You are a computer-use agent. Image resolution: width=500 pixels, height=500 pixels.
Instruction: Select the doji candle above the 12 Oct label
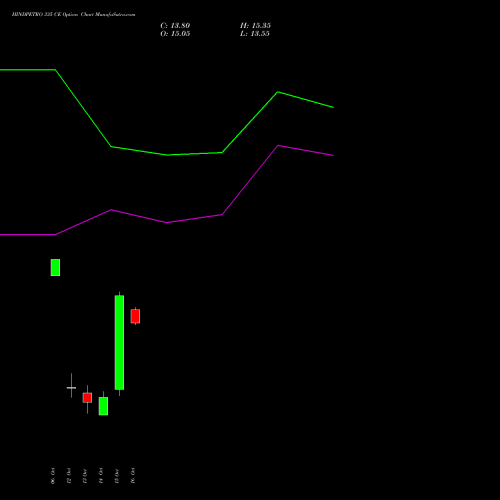(x=71, y=387)
